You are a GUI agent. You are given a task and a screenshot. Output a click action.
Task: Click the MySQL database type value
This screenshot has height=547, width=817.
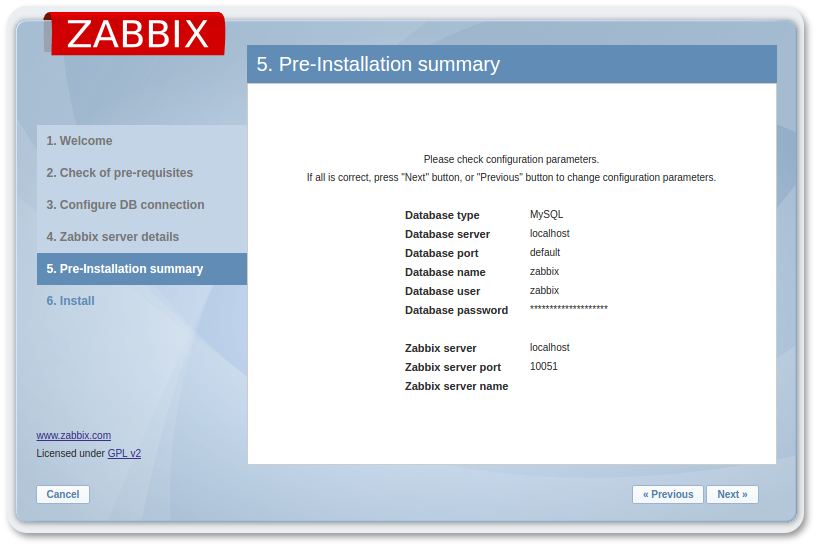(547, 214)
